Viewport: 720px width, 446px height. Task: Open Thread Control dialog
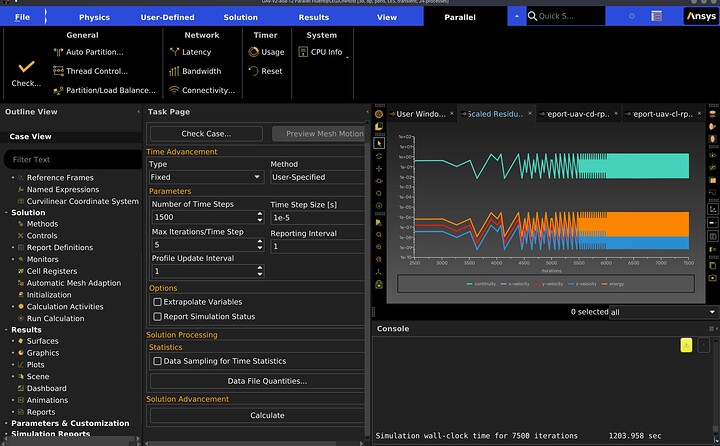click(x=90, y=71)
